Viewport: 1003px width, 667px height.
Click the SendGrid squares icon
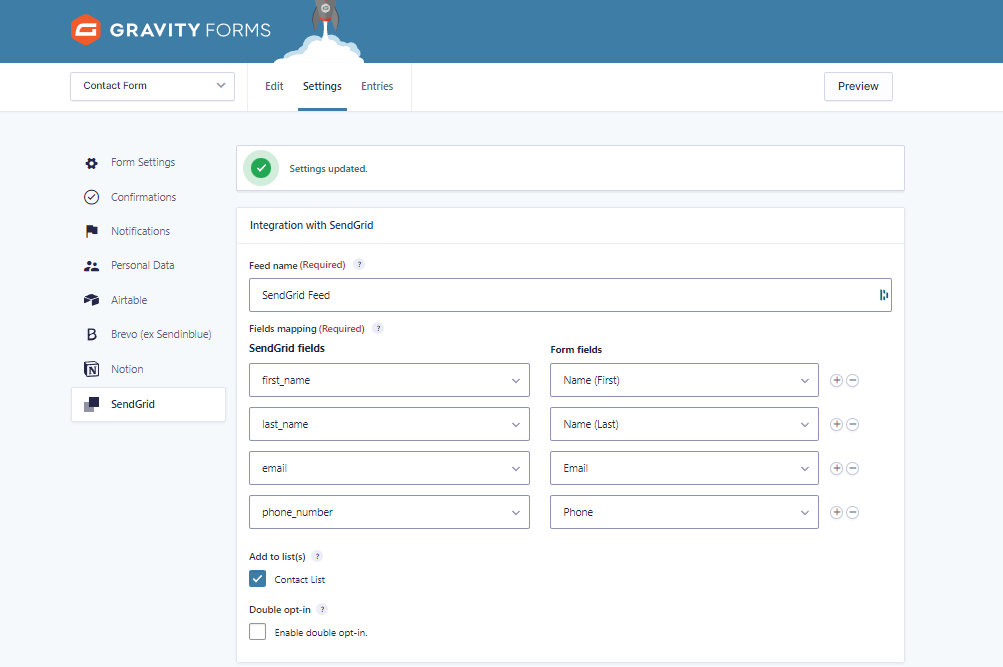[x=91, y=404]
